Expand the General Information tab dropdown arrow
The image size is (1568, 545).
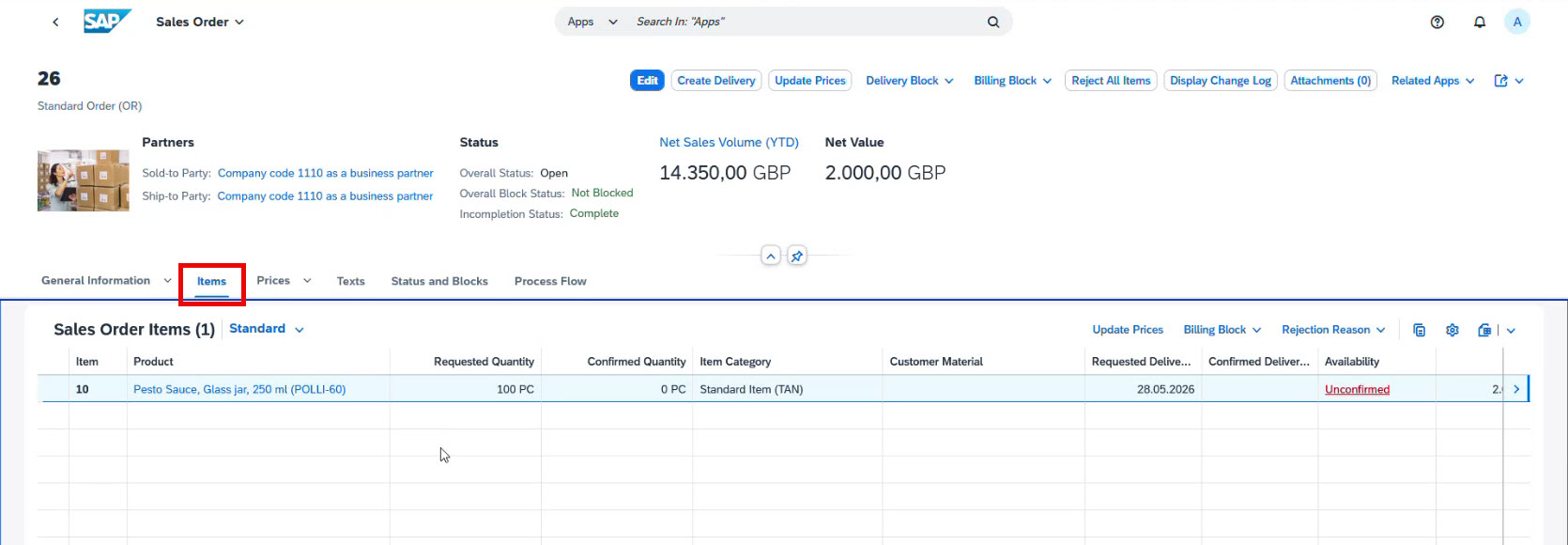point(168,280)
